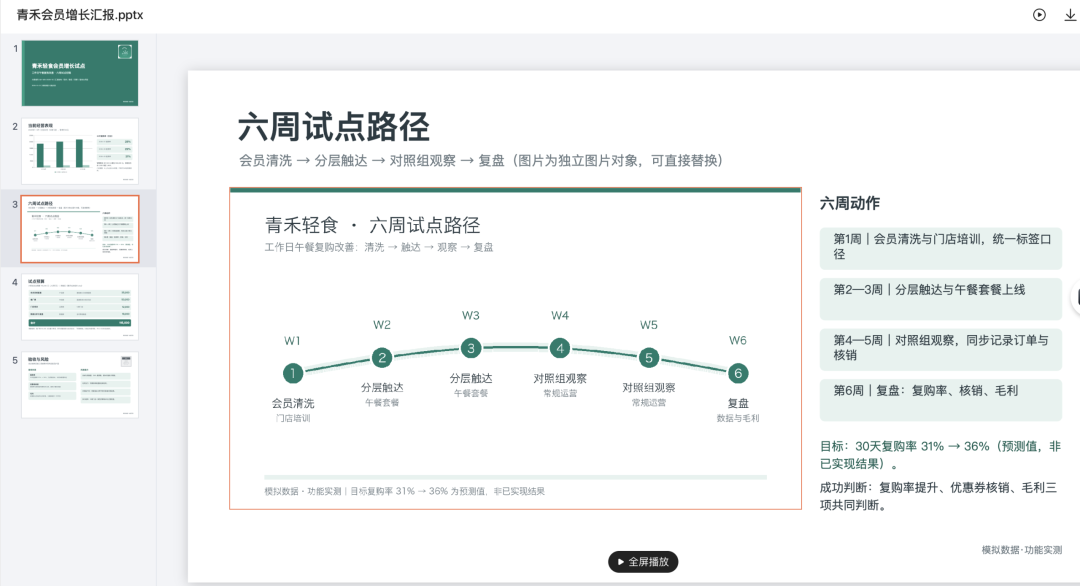Select slide 2 bar chart thumbnail
The height and width of the screenshot is (586, 1080).
point(80,151)
